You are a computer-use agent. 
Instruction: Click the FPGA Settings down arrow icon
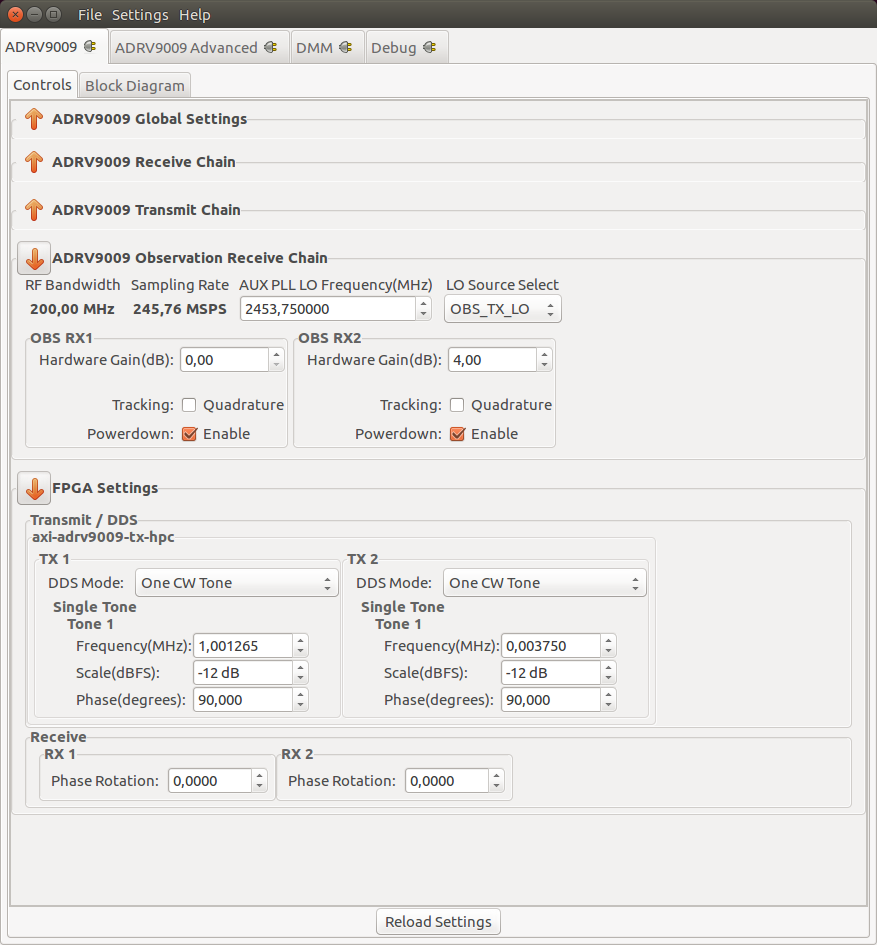[33, 488]
